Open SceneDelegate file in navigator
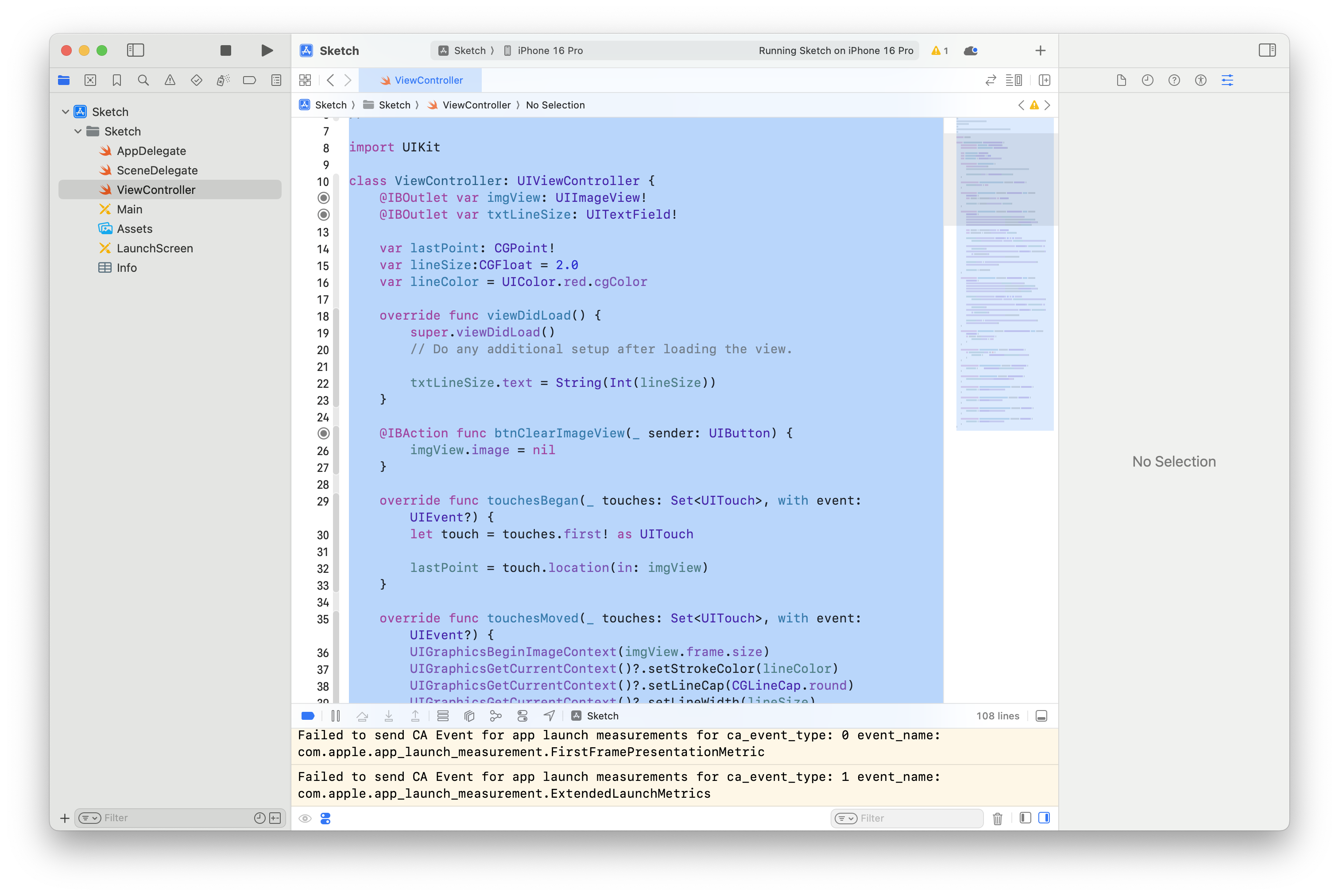This screenshot has width=1339, height=896. point(157,170)
